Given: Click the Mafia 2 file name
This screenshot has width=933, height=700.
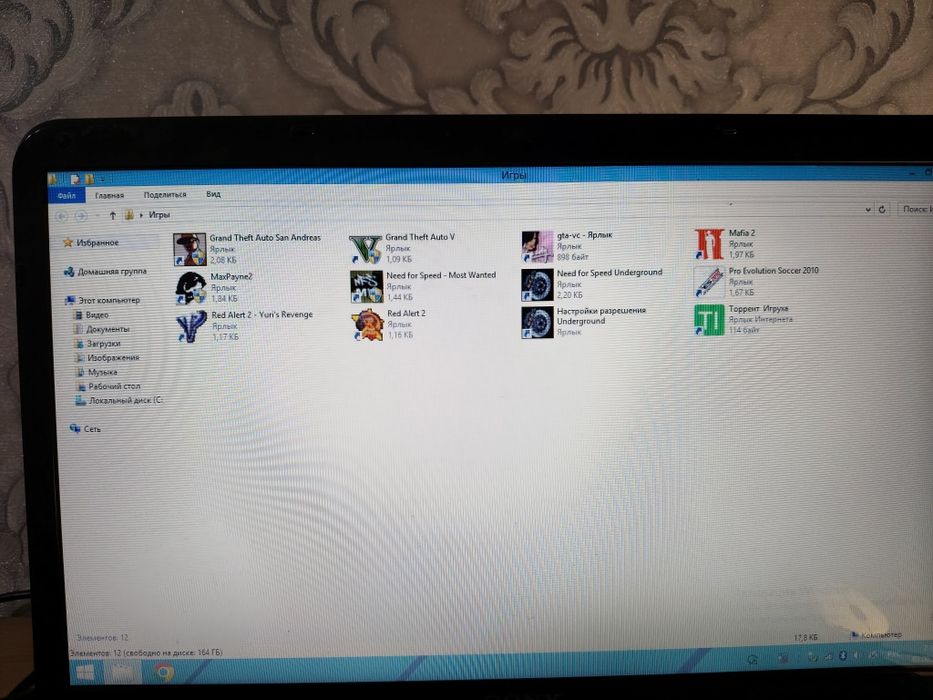Looking at the screenshot, I should tap(741, 233).
